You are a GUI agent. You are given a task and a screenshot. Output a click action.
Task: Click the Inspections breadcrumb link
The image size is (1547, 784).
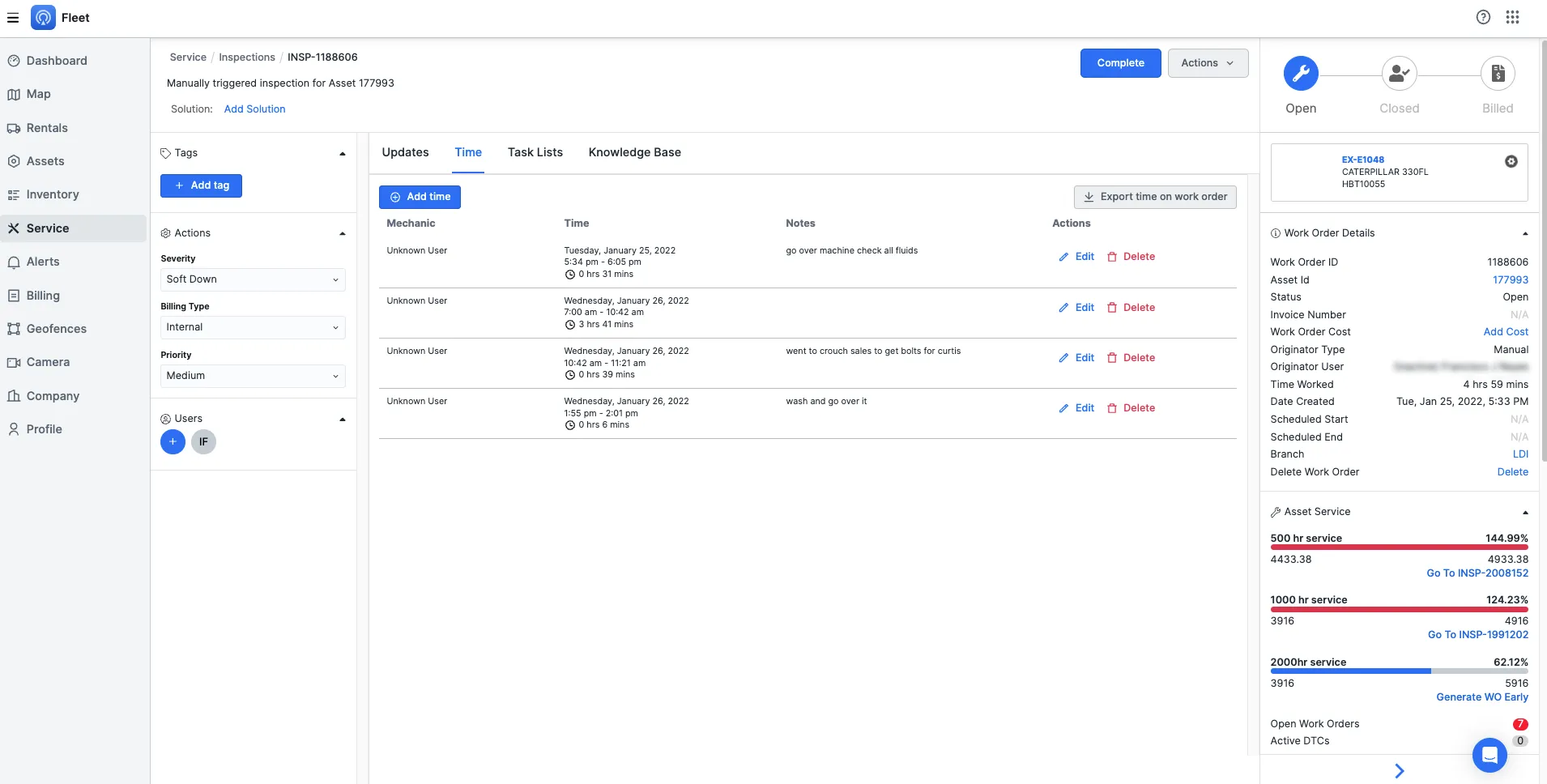click(247, 57)
